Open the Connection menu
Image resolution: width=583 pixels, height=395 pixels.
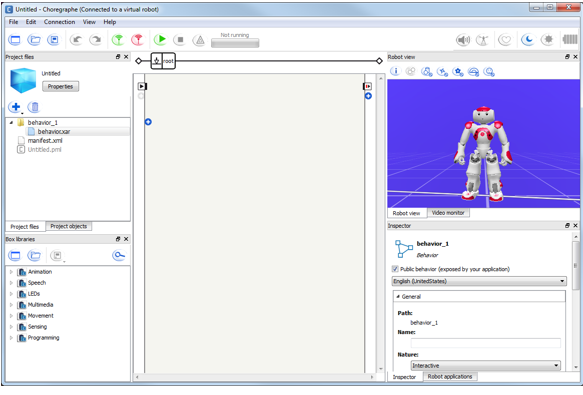(x=59, y=22)
